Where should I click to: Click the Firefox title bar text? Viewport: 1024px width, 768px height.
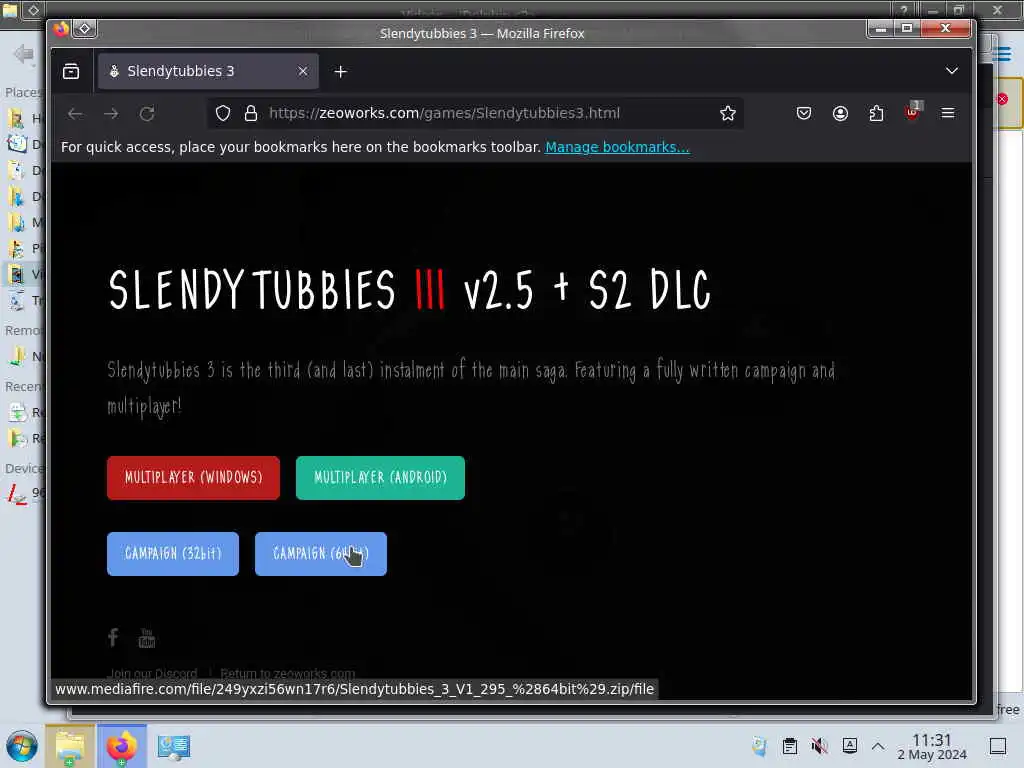[x=482, y=33]
